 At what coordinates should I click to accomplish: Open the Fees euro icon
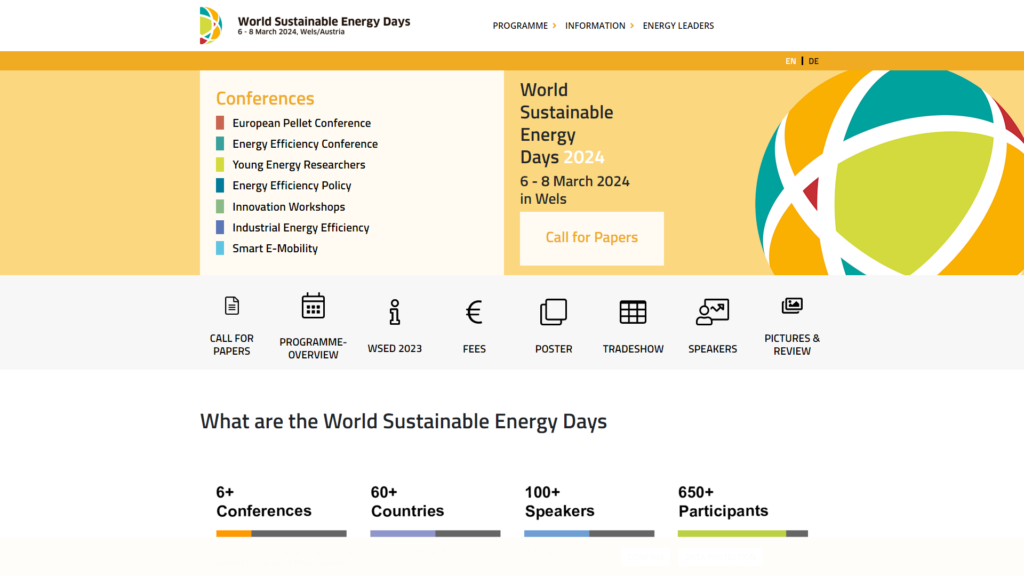pyautogui.click(x=474, y=312)
